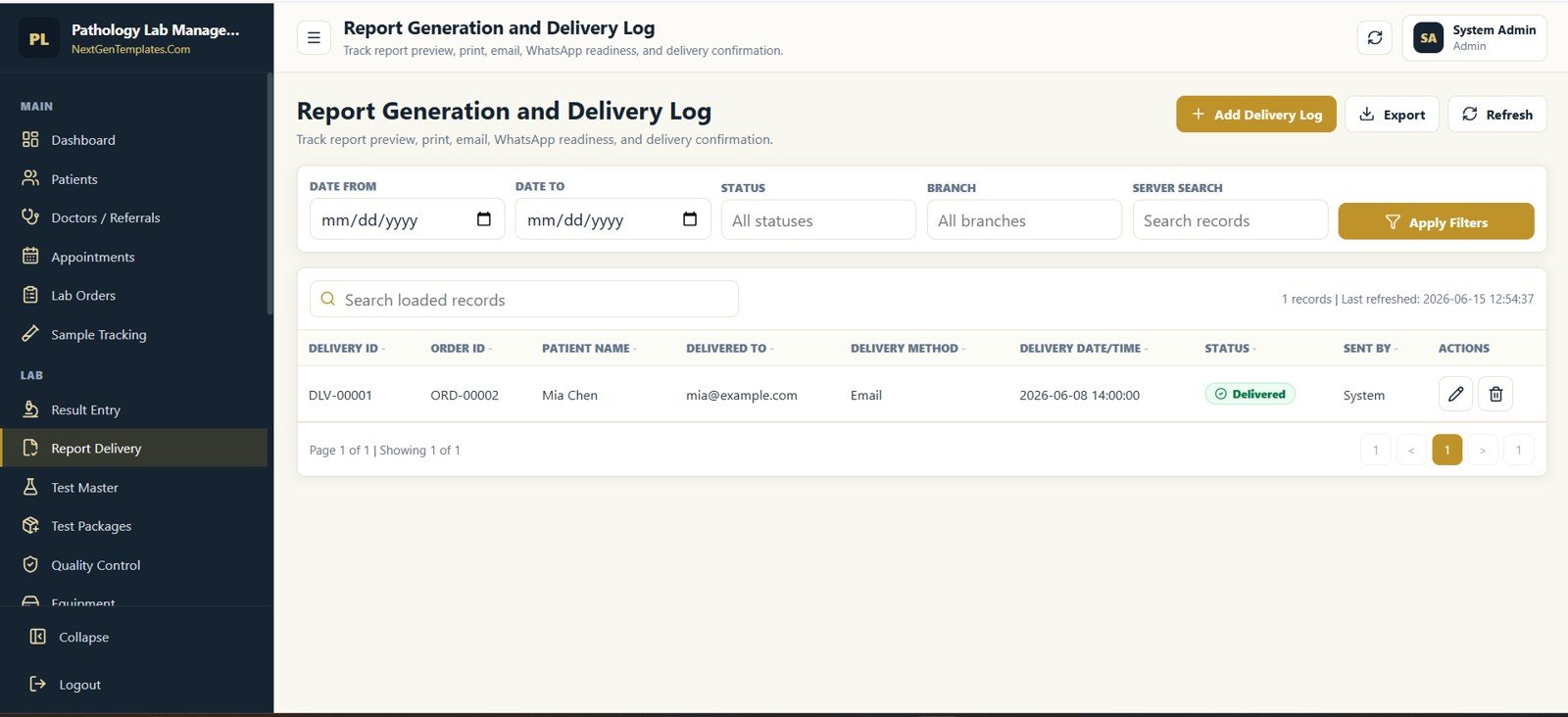This screenshot has width=1568, height=717.
Task: Sort by Patient Name column
Action: [589, 348]
